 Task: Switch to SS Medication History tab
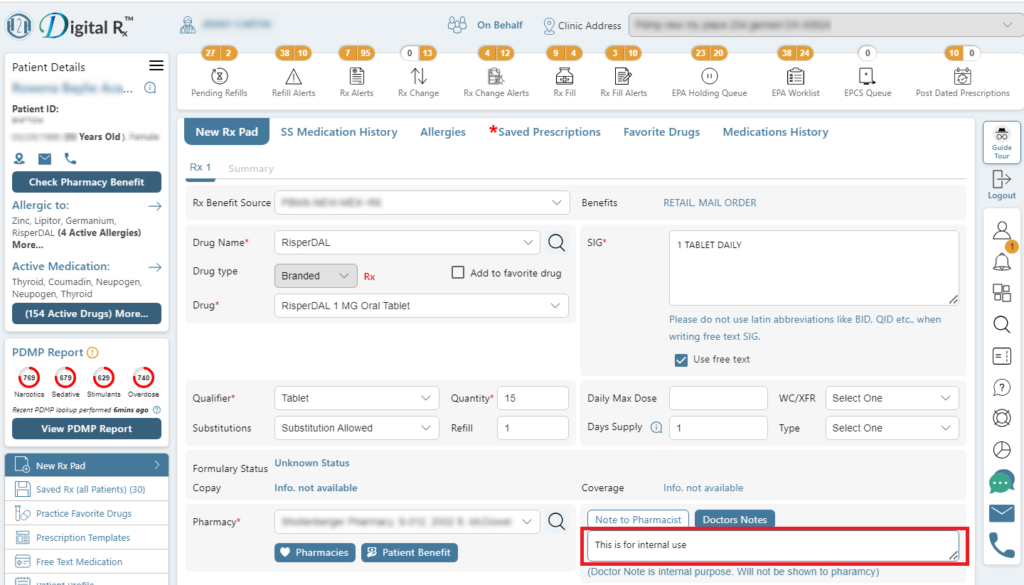338,132
